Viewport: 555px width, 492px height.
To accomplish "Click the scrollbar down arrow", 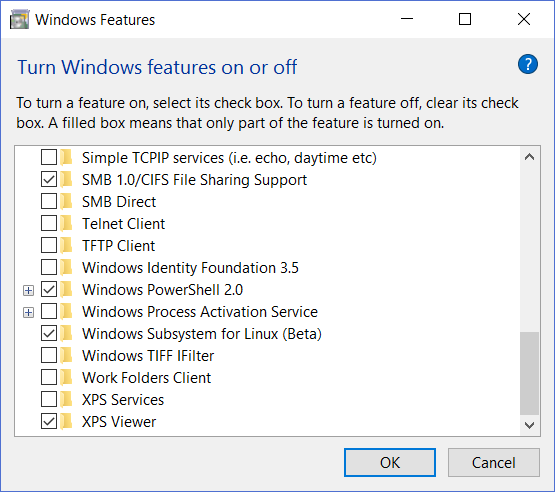I will (x=529, y=425).
